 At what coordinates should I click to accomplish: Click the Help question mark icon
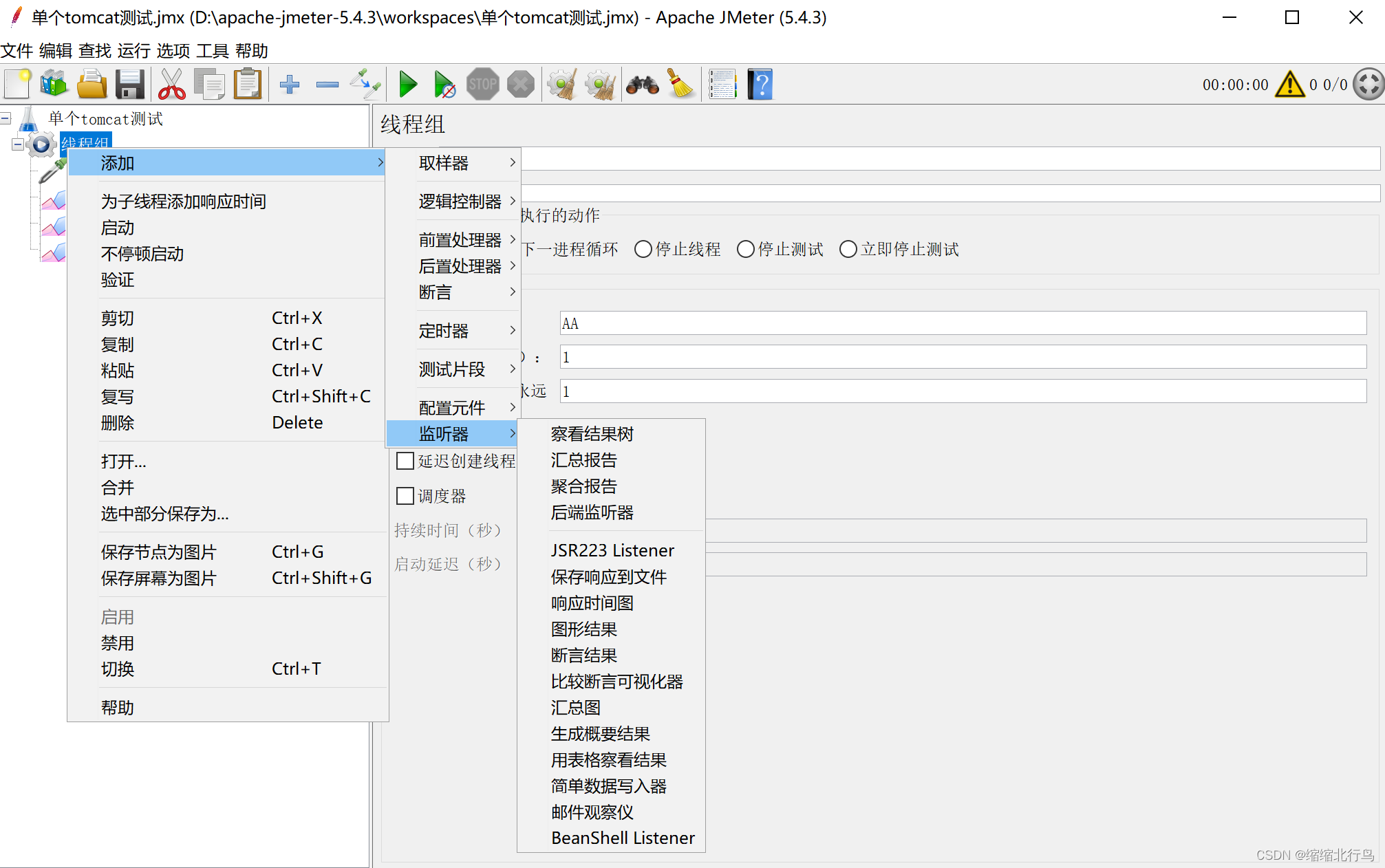tap(760, 85)
